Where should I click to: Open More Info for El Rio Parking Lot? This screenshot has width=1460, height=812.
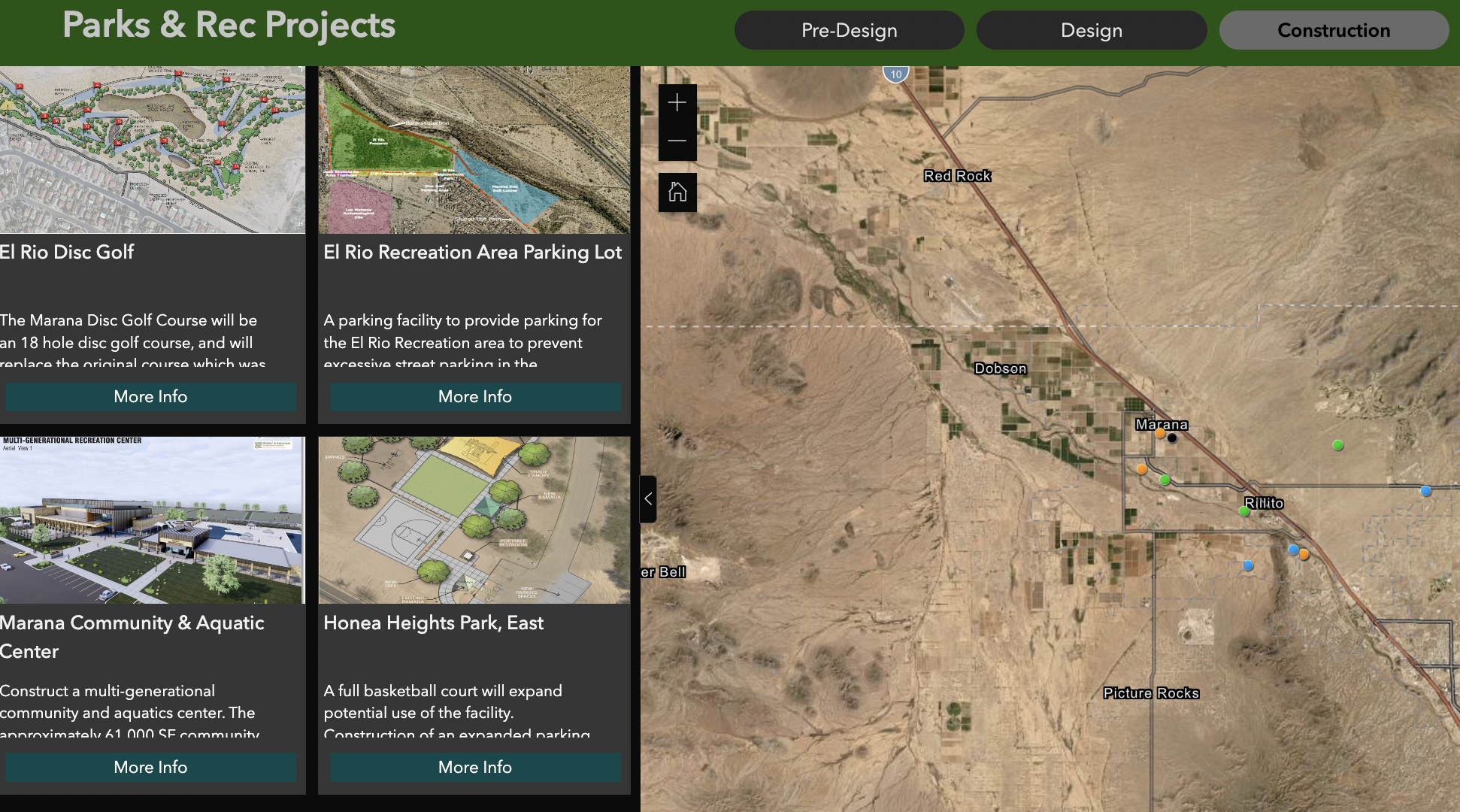point(475,396)
